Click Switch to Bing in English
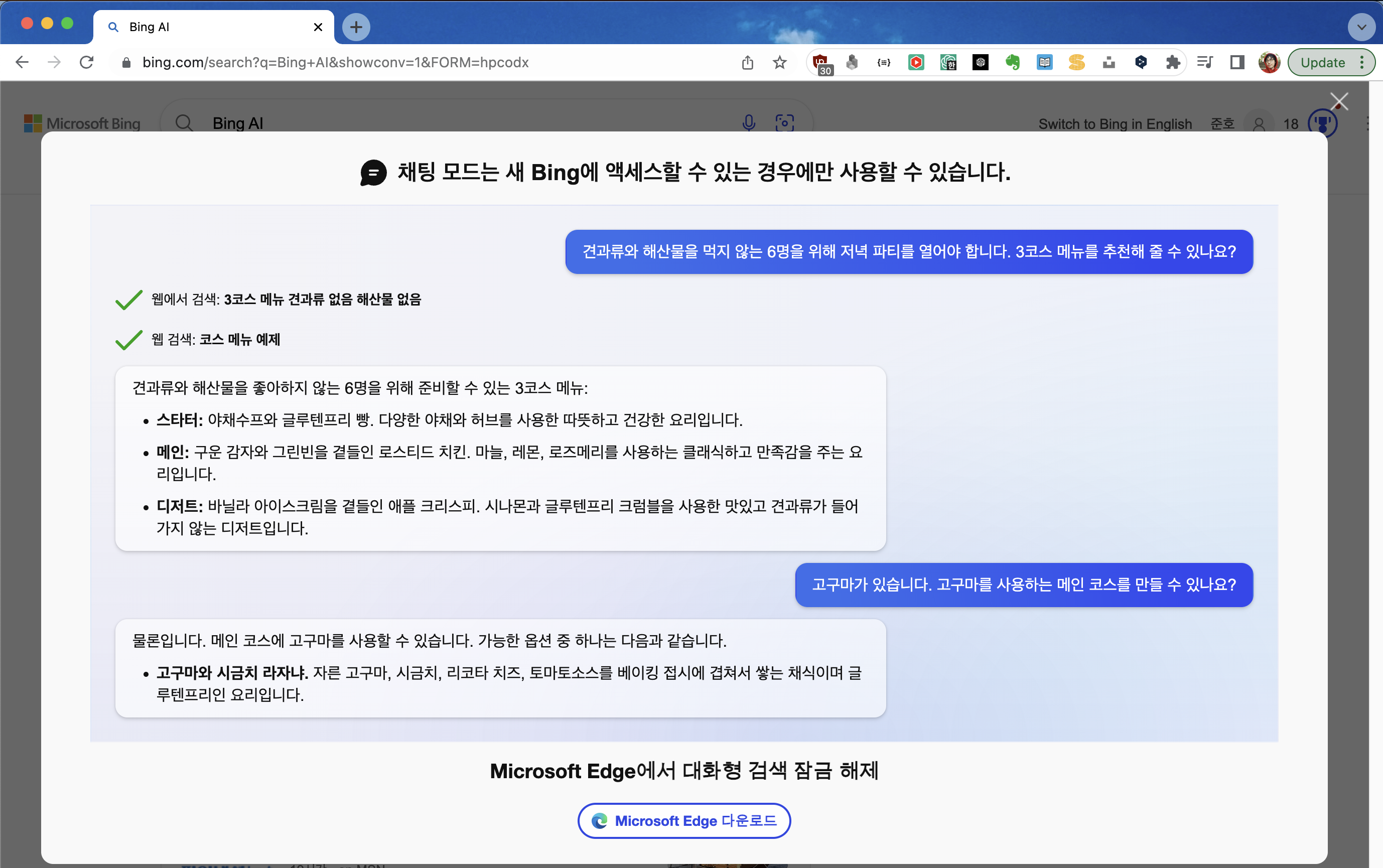The height and width of the screenshot is (868, 1383). click(1115, 124)
